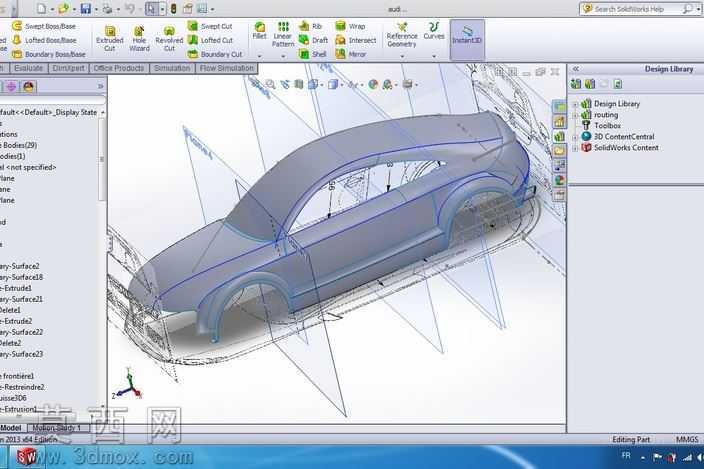The image size is (704, 469).
Task: Switch to the Simulation tab
Action: [x=172, y=68]
